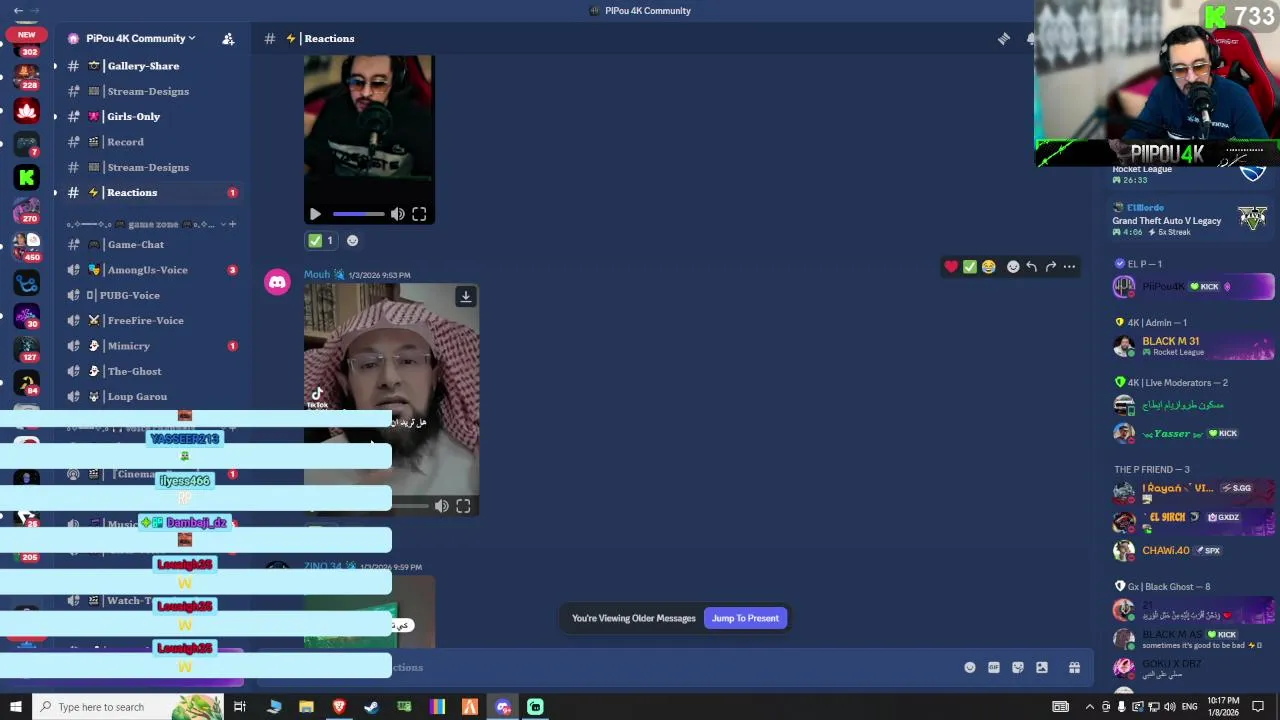Join the AmongUs-Voice channel

(150, 270)
